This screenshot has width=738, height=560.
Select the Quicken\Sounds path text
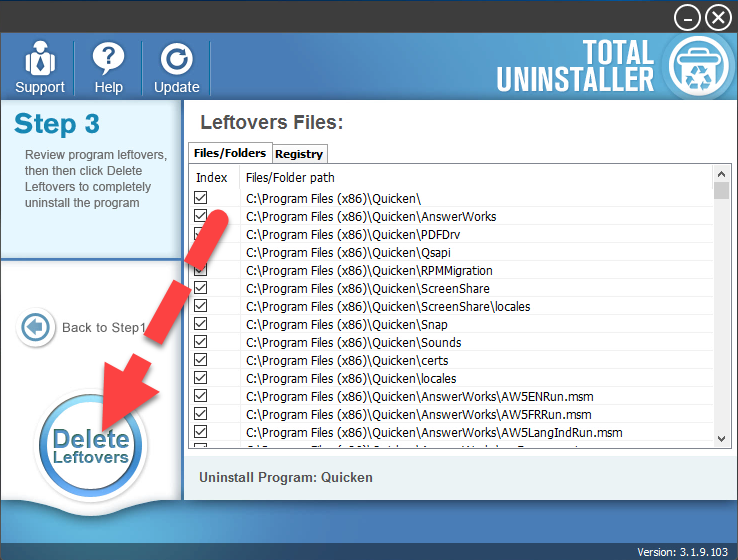pyautogui.click(x=353, y=343)
